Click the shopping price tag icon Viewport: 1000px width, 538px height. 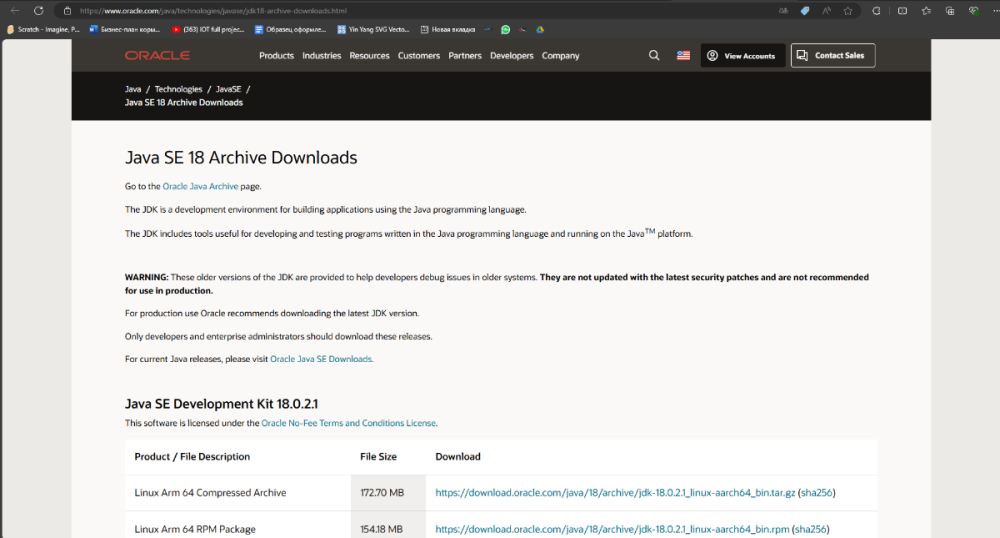pos(805,10)
